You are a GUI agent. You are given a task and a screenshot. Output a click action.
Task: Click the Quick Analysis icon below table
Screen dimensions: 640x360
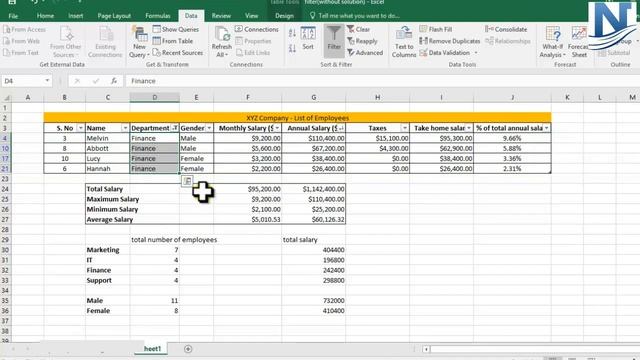point(187,181)
